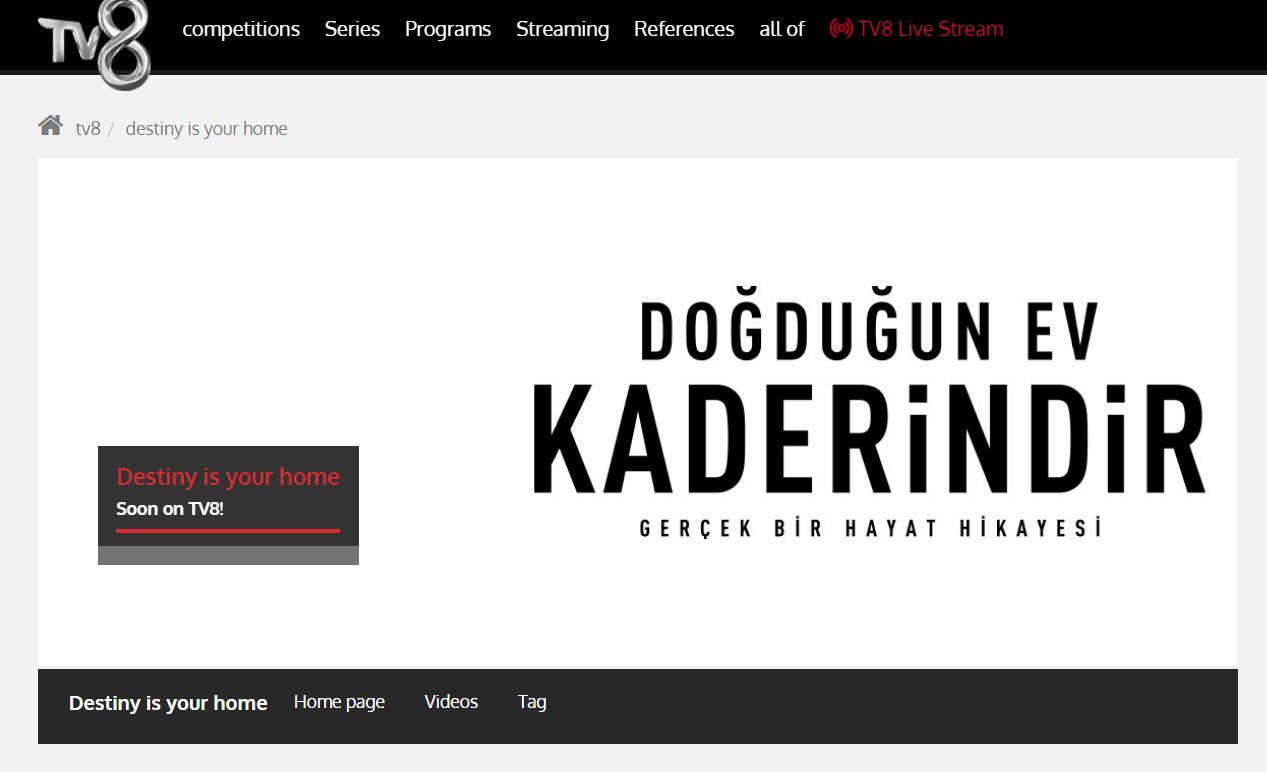Switch to the Home page tab
Viewport: 1267px width, 772px height.
tap(339, 702)
